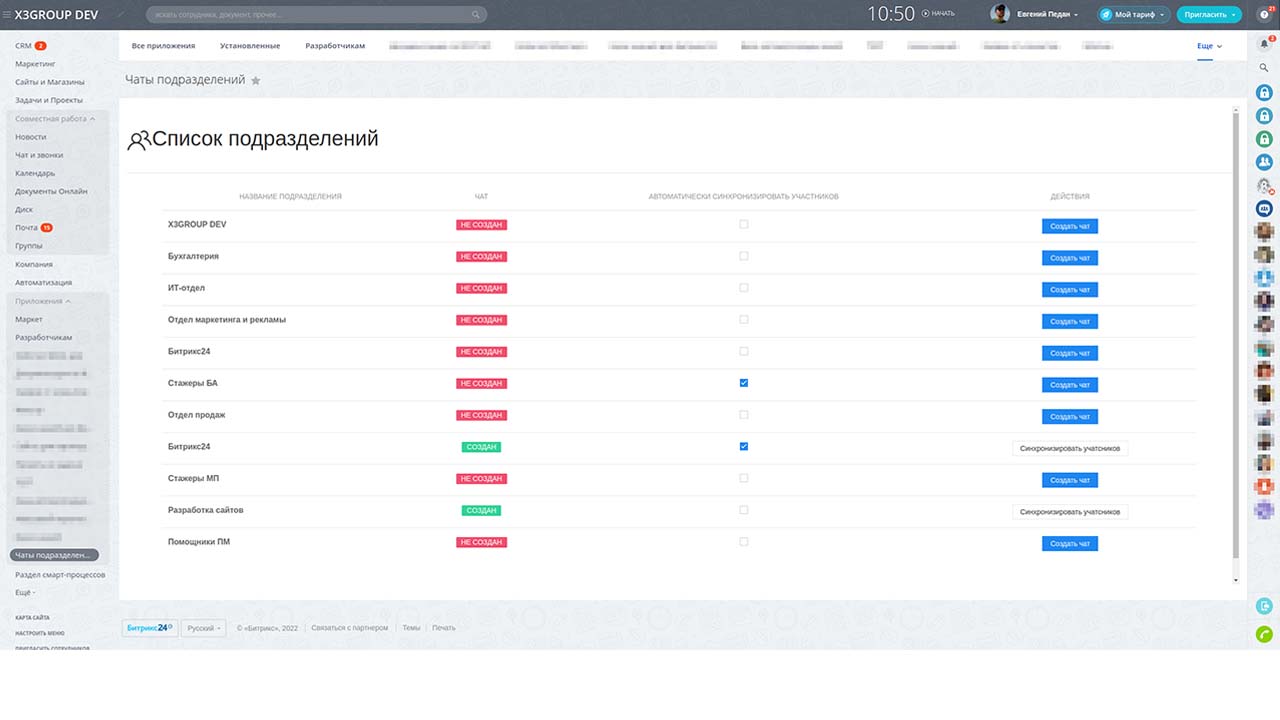This screenshot has height=720, width=1280.
Task: Switch to the Установленные tab
Action: (250, 46)
